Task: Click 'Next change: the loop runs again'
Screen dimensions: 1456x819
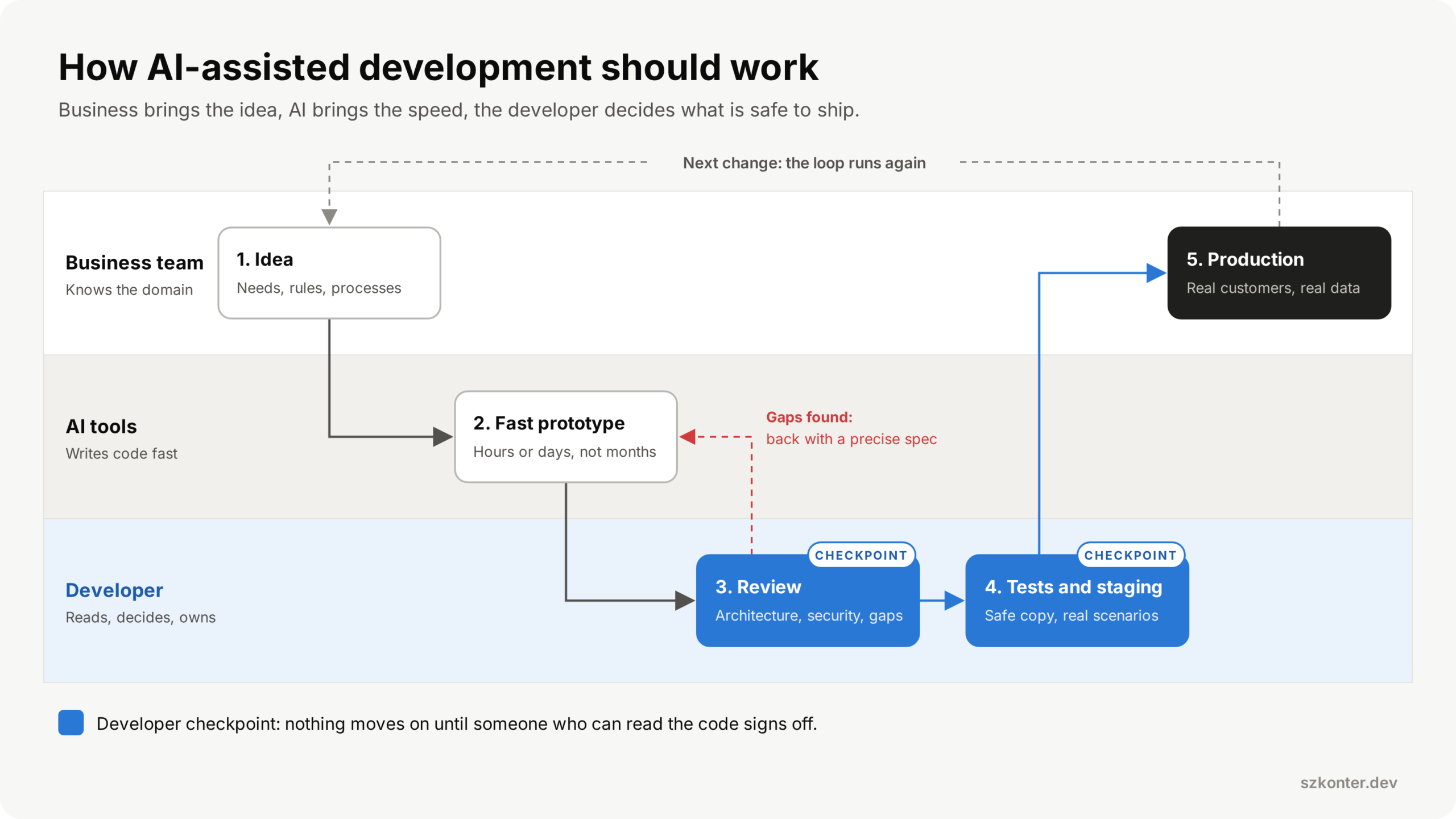Action: coord(804,163)
